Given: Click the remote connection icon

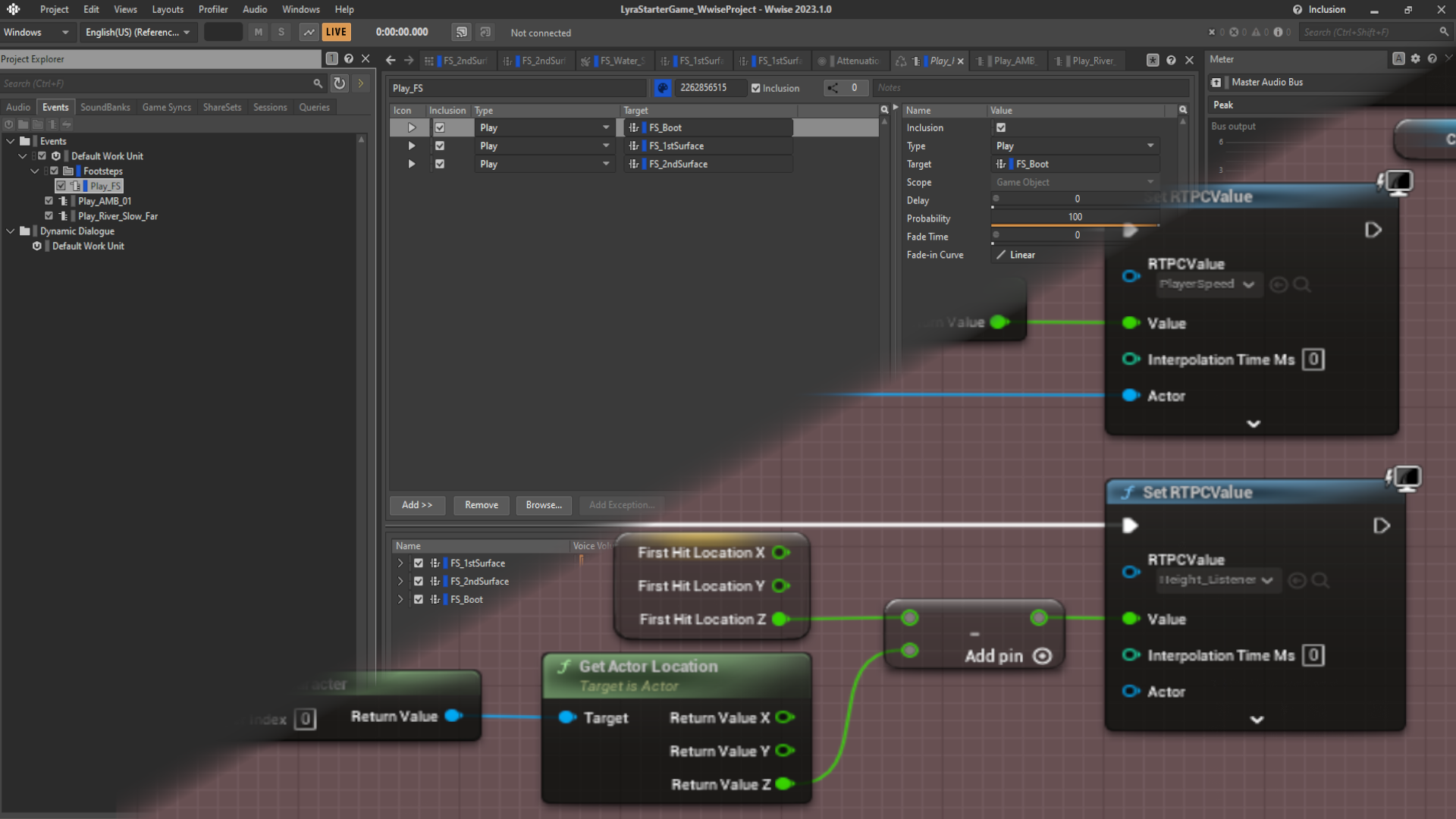Looking at the screenshot, I should (x=461, y=32).
